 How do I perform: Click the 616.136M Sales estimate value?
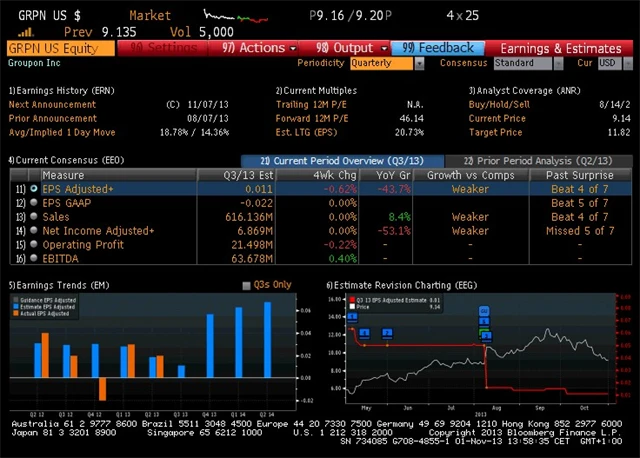[x=249, y=217]
